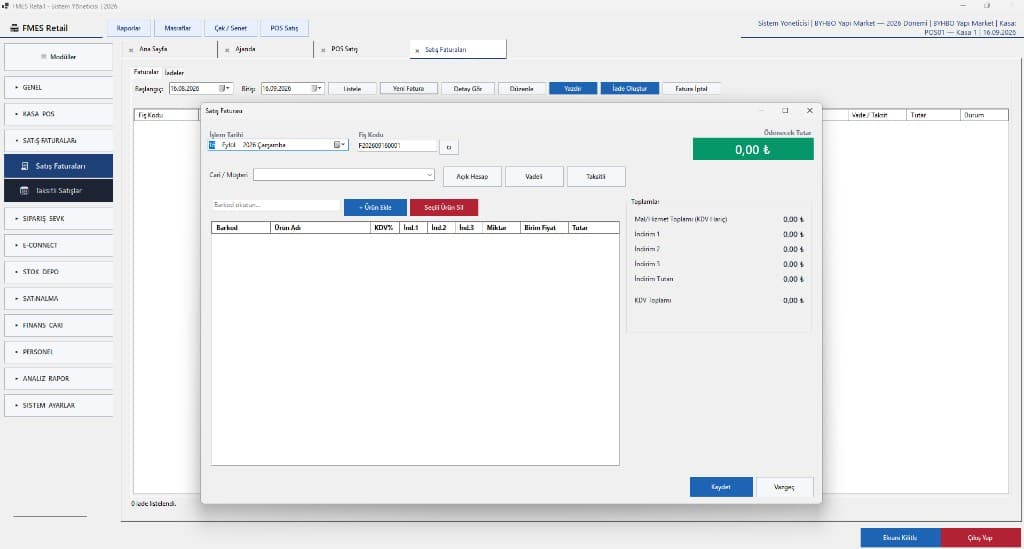Regenerate the Fiş Kodu with refresh button
1024x549 pixels.
tap(449, 147)
